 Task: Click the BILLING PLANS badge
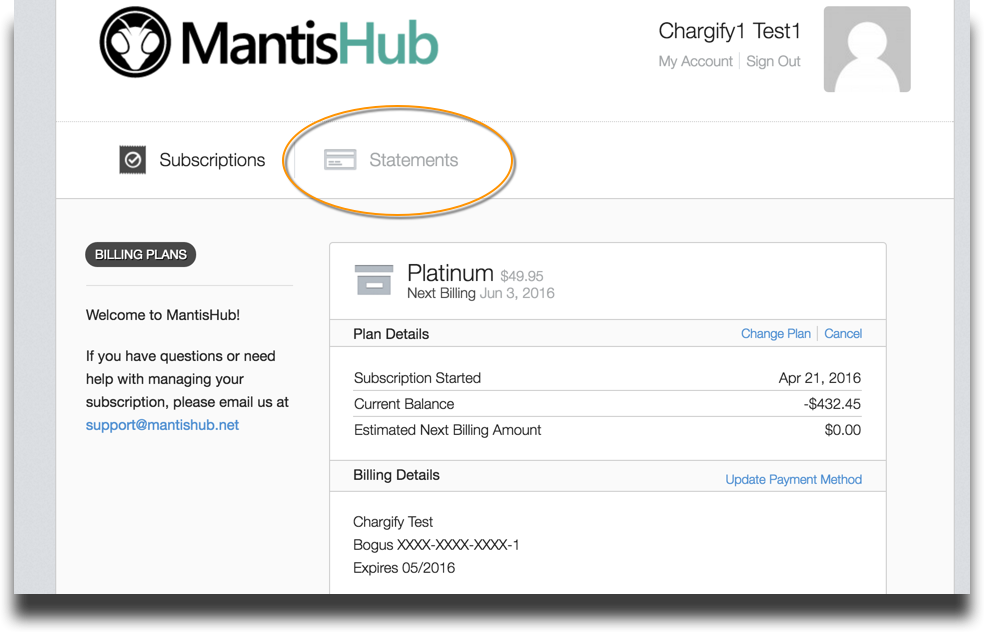coord(141,255)
